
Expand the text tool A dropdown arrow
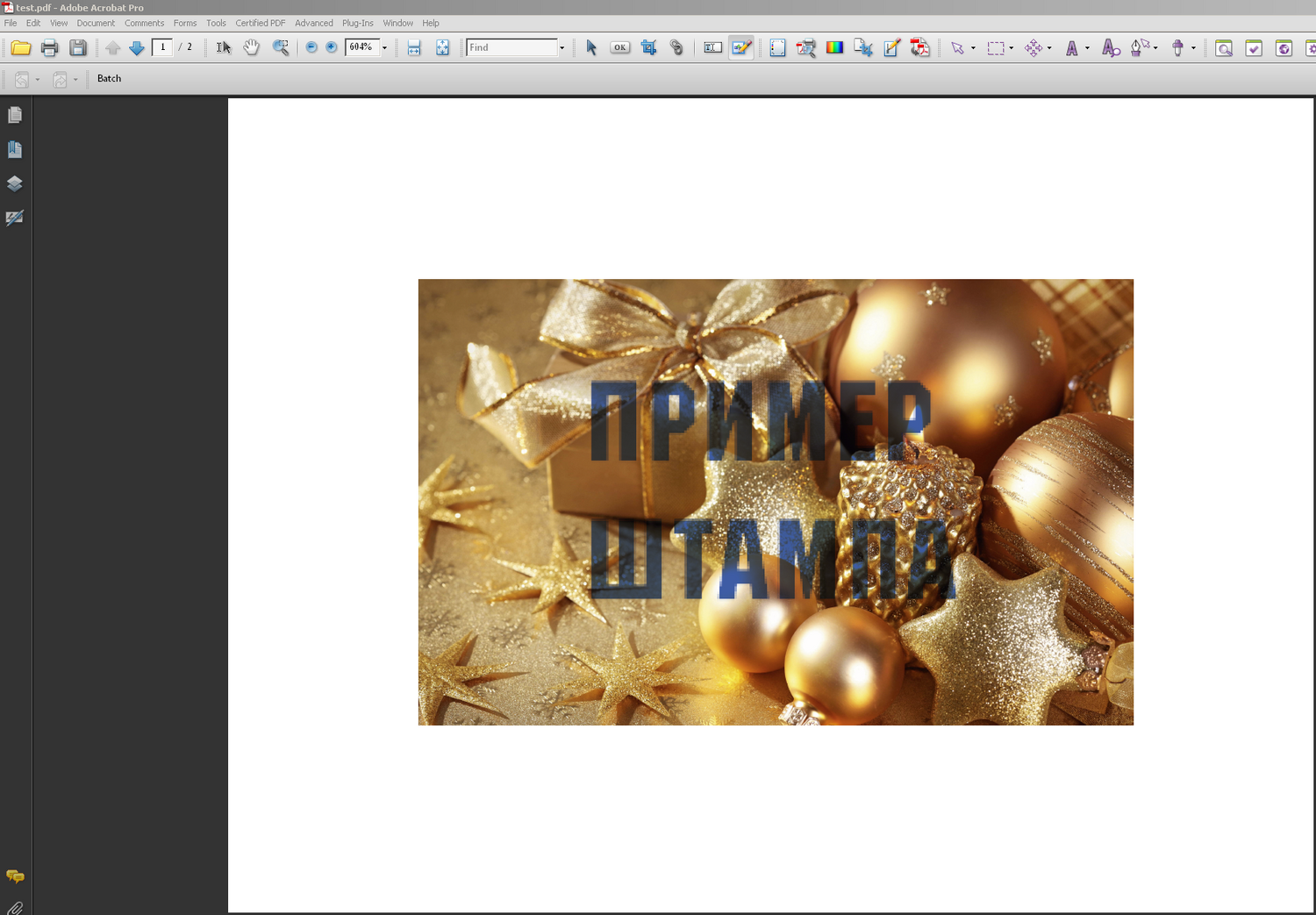click(1087, 48)
